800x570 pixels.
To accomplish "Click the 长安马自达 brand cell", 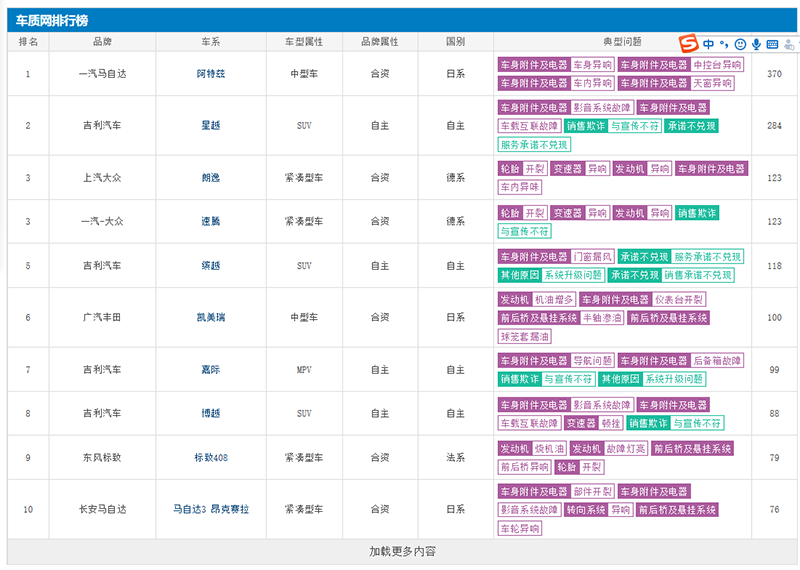I will click(102, 509).
